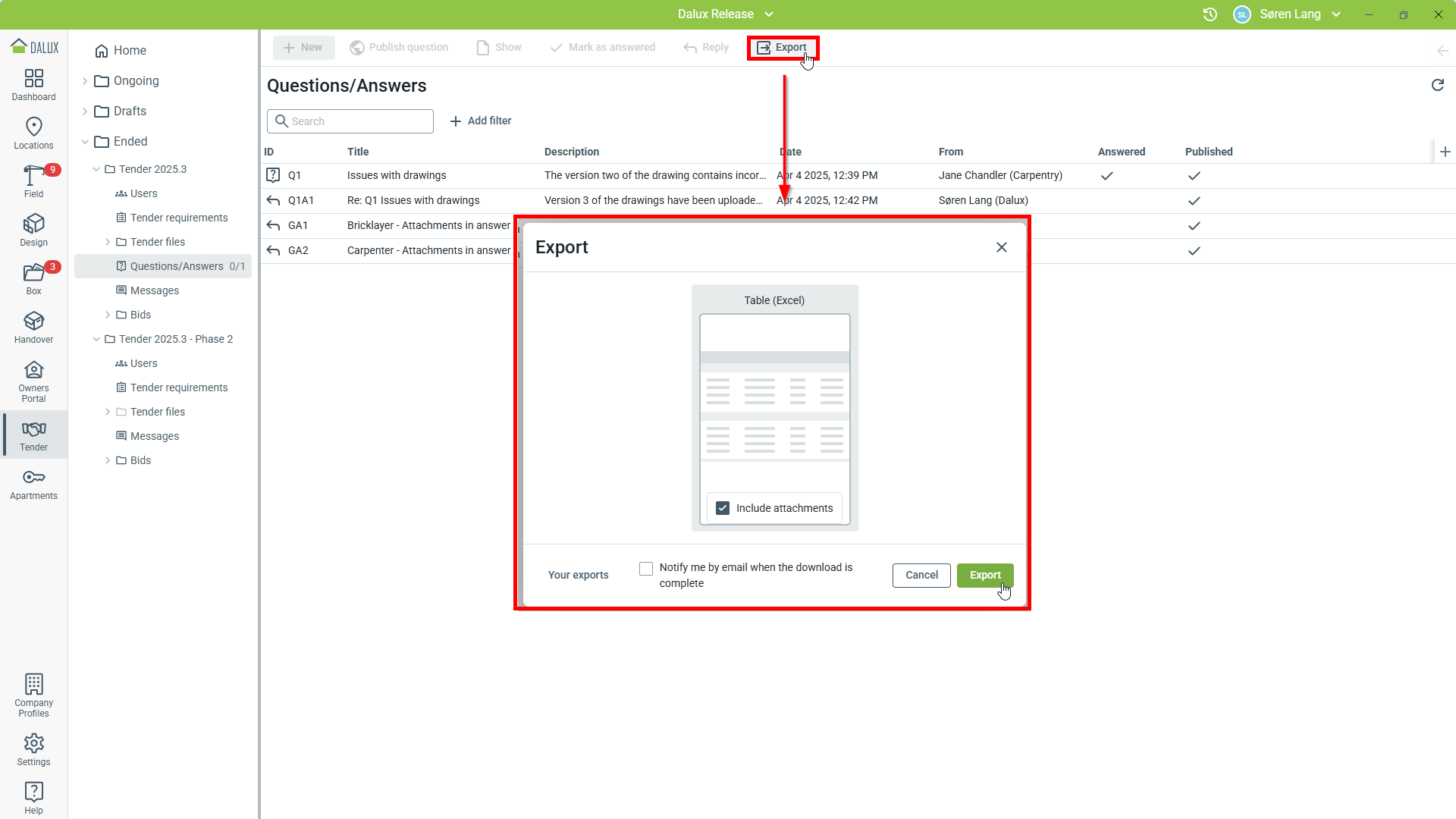Expand the Ongoing folder

[85, 81]
